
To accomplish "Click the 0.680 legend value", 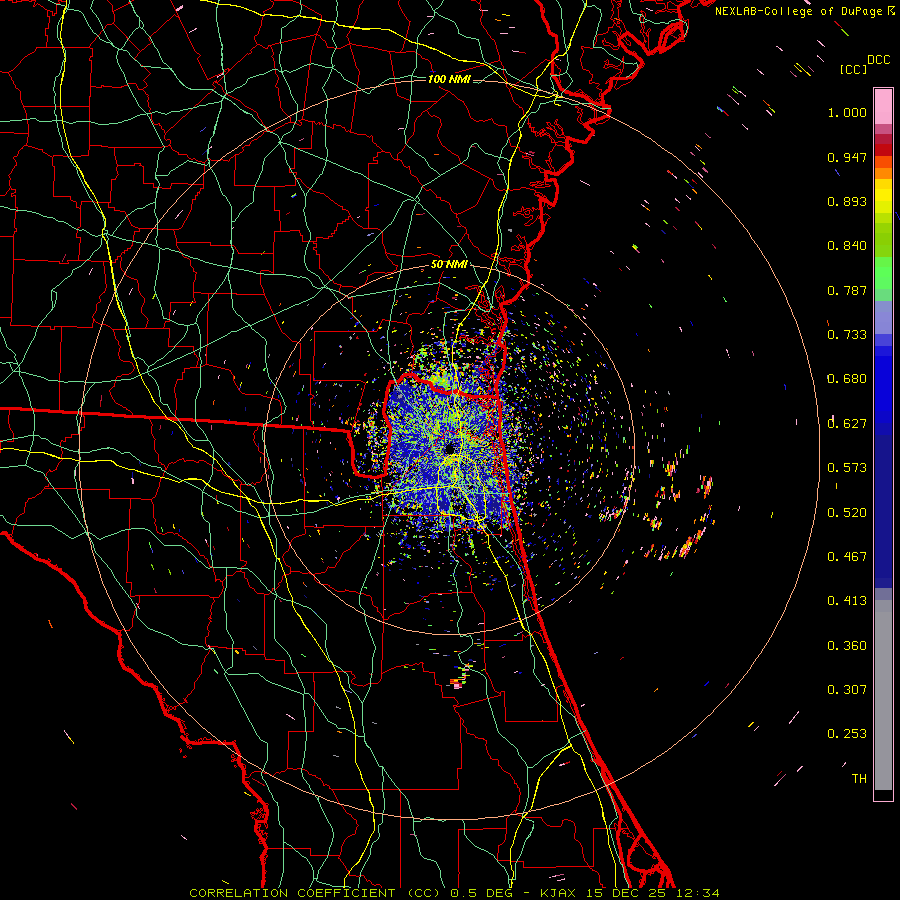I will tap(847, 379).
